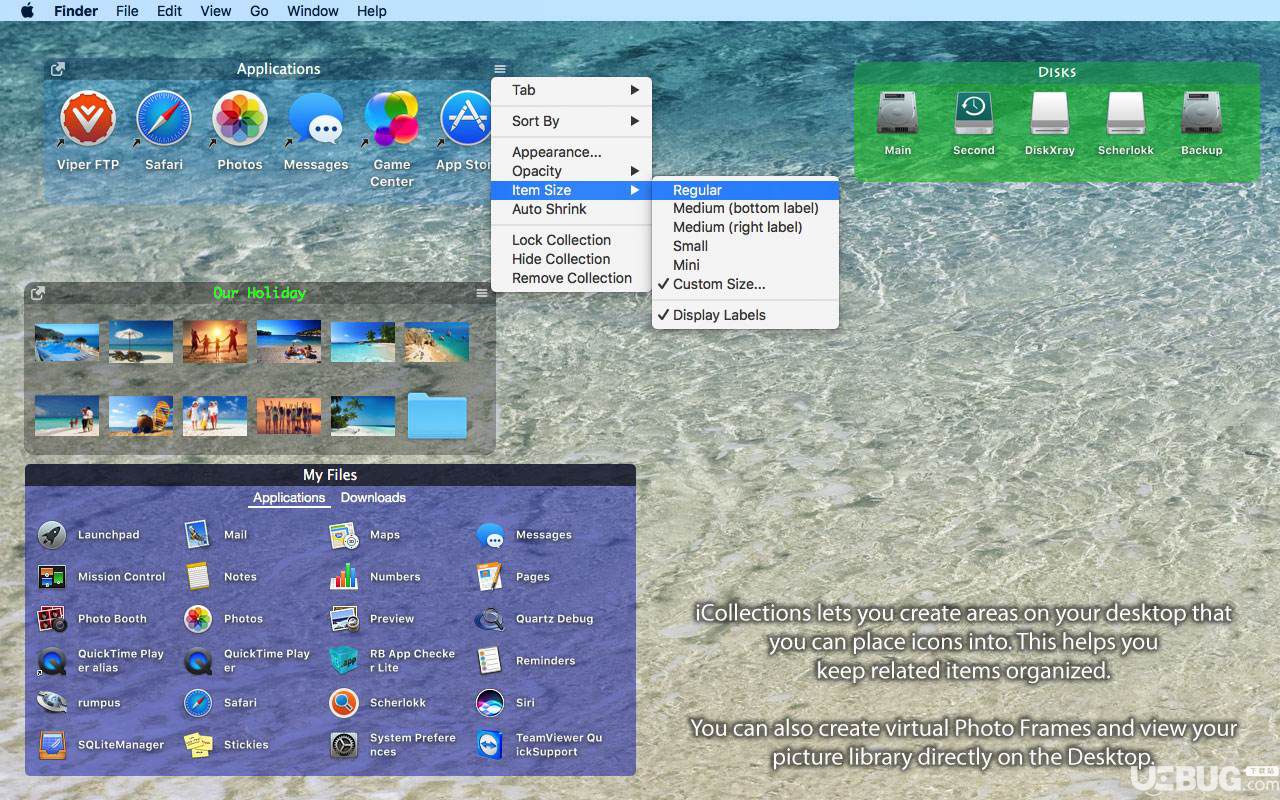Select the Backup disk icon
1280x800 pixels.
(x=1201, y=114)
